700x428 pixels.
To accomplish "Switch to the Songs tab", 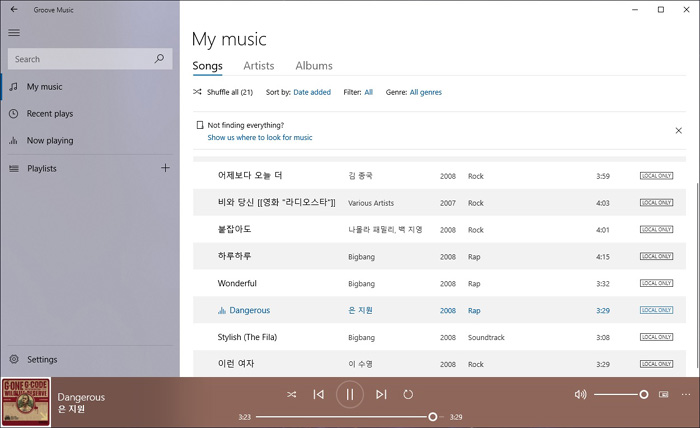I will 208,66.
